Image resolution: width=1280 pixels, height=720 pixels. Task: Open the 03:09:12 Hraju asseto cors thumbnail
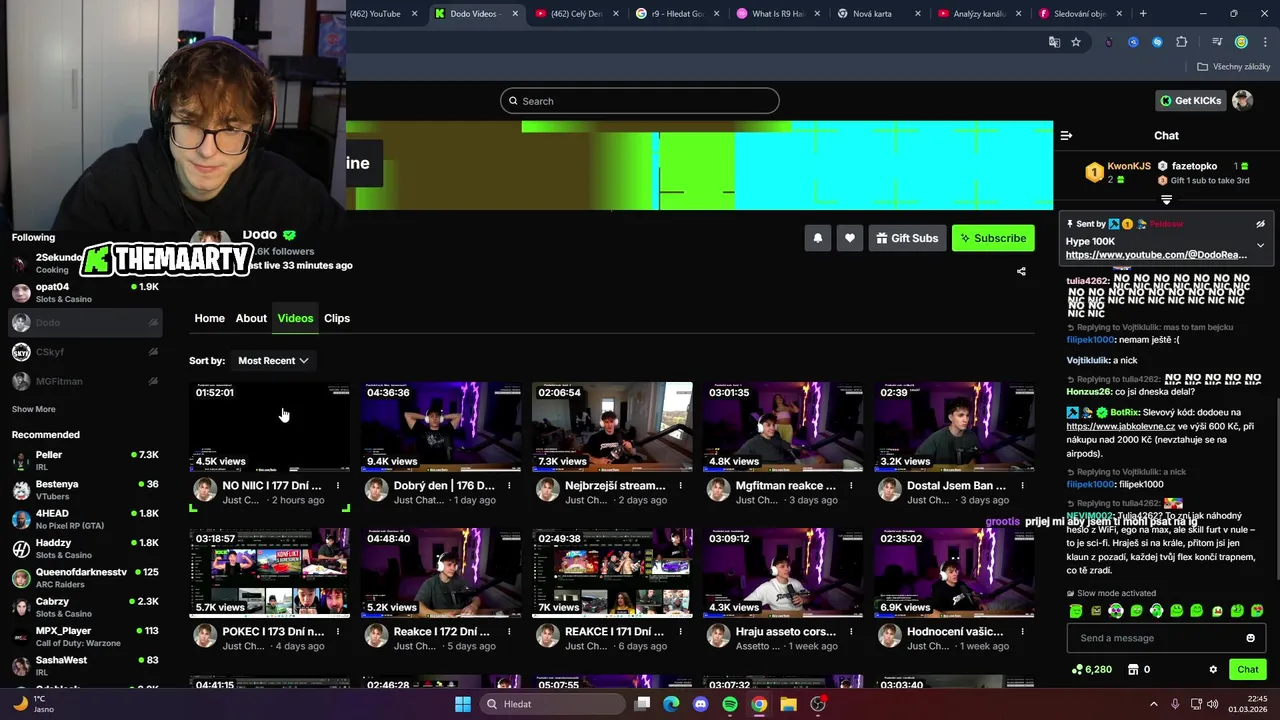783,572
